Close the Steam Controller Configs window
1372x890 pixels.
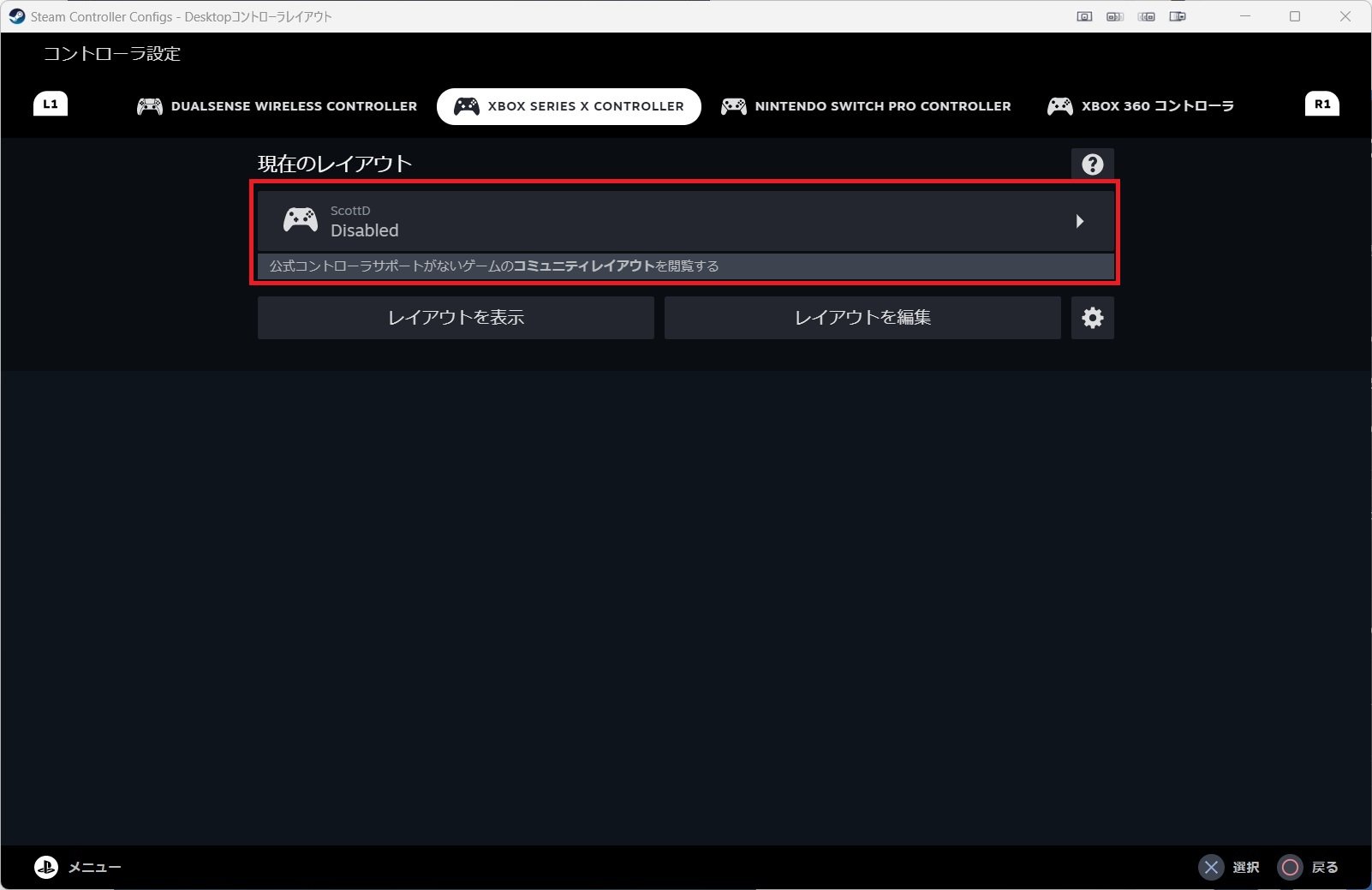coord(1345,16)
